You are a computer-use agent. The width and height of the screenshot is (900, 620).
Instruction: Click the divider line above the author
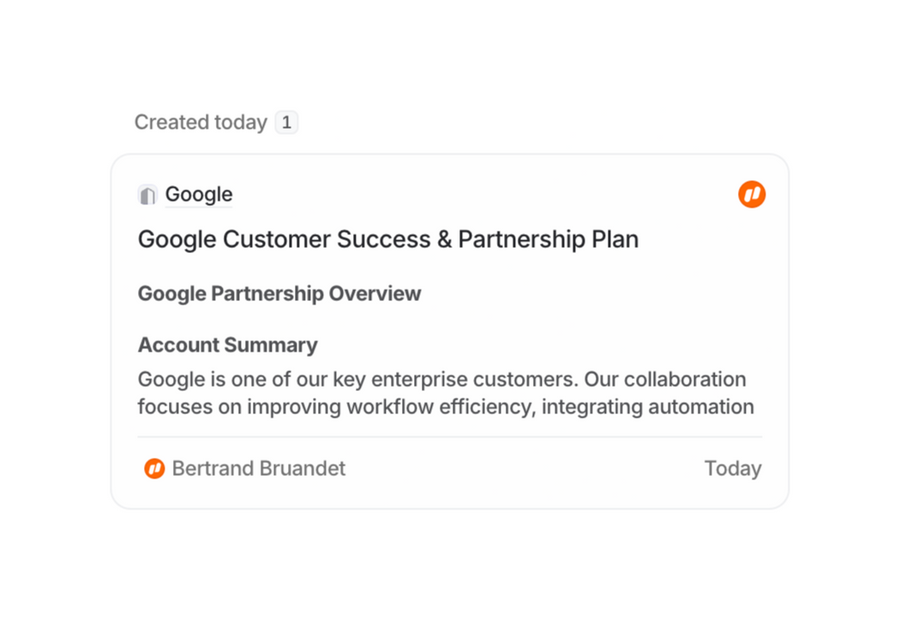(450, 437)
